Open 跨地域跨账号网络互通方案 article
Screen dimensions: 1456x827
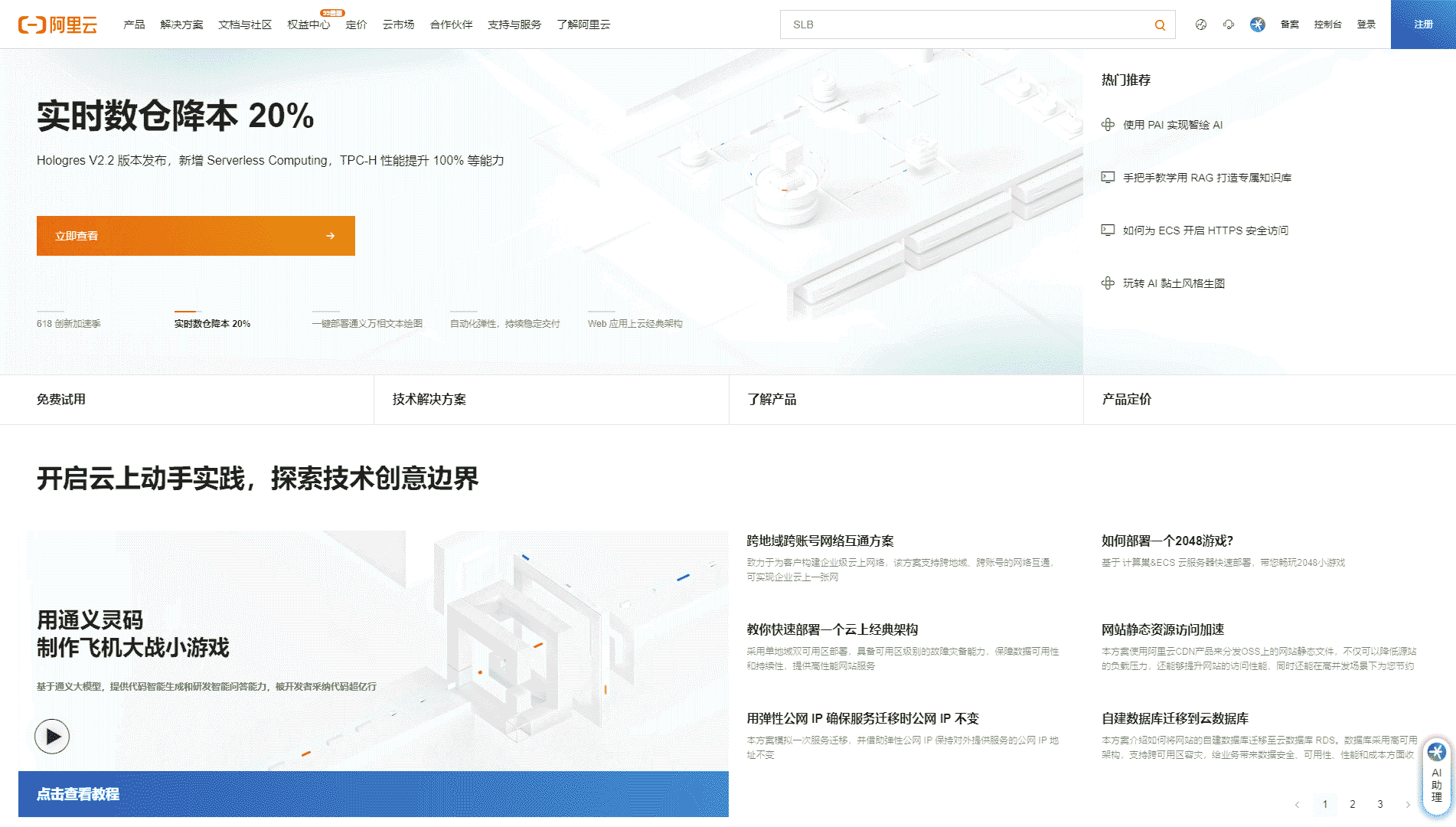click(x=821, y=541)
